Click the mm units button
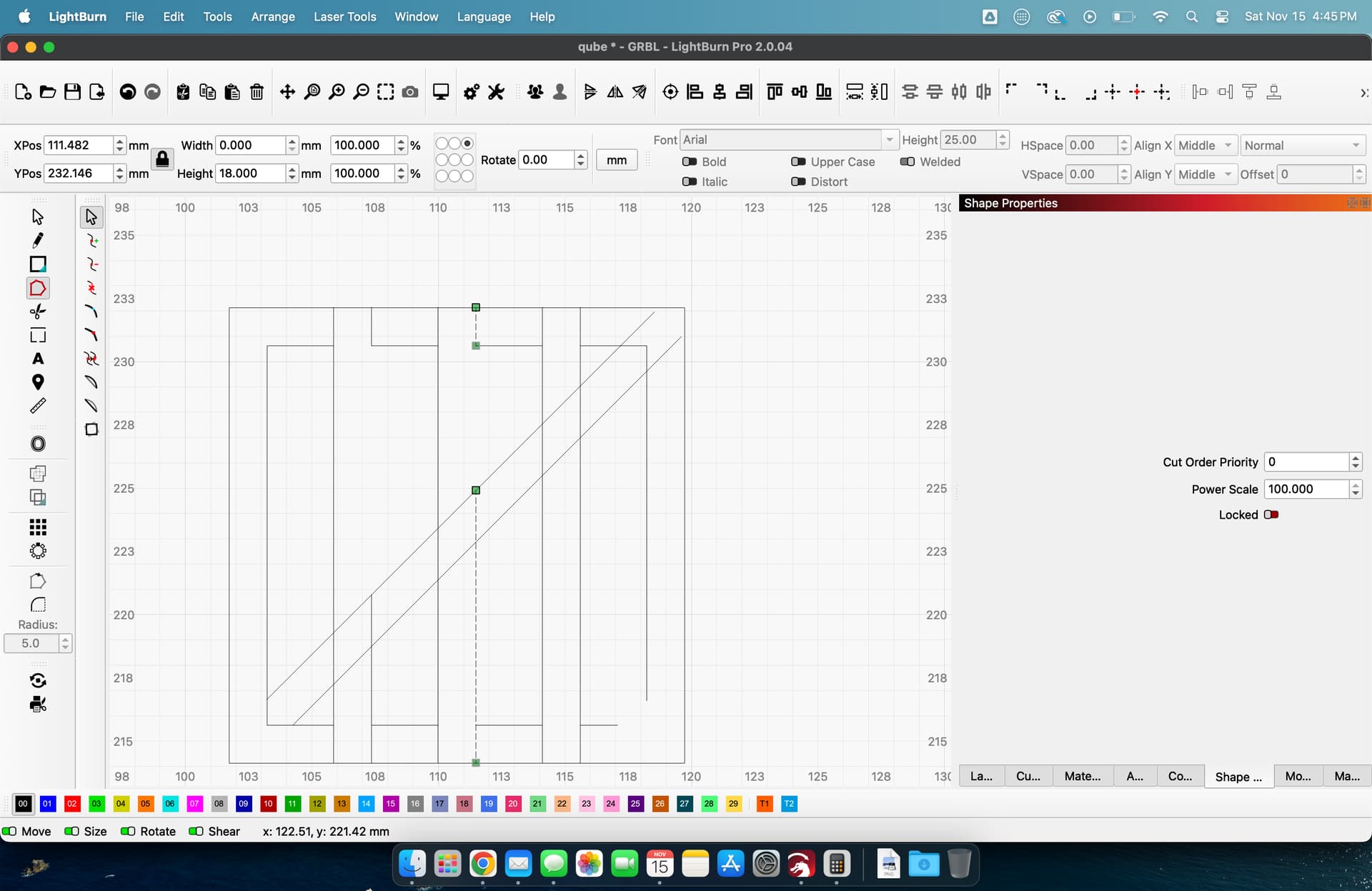Viewport: 1372px width, 891px height. [616, 160]
